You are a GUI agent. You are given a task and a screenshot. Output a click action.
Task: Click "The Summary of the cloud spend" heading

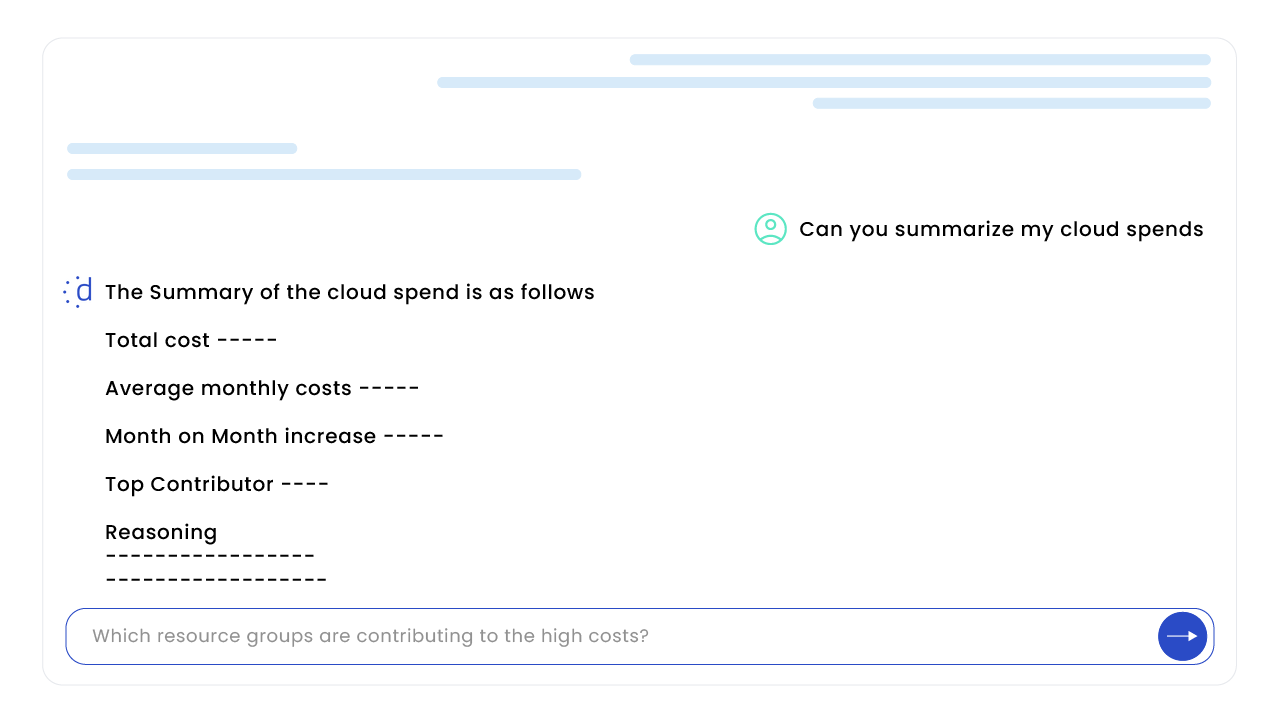(x=349, y=292)
